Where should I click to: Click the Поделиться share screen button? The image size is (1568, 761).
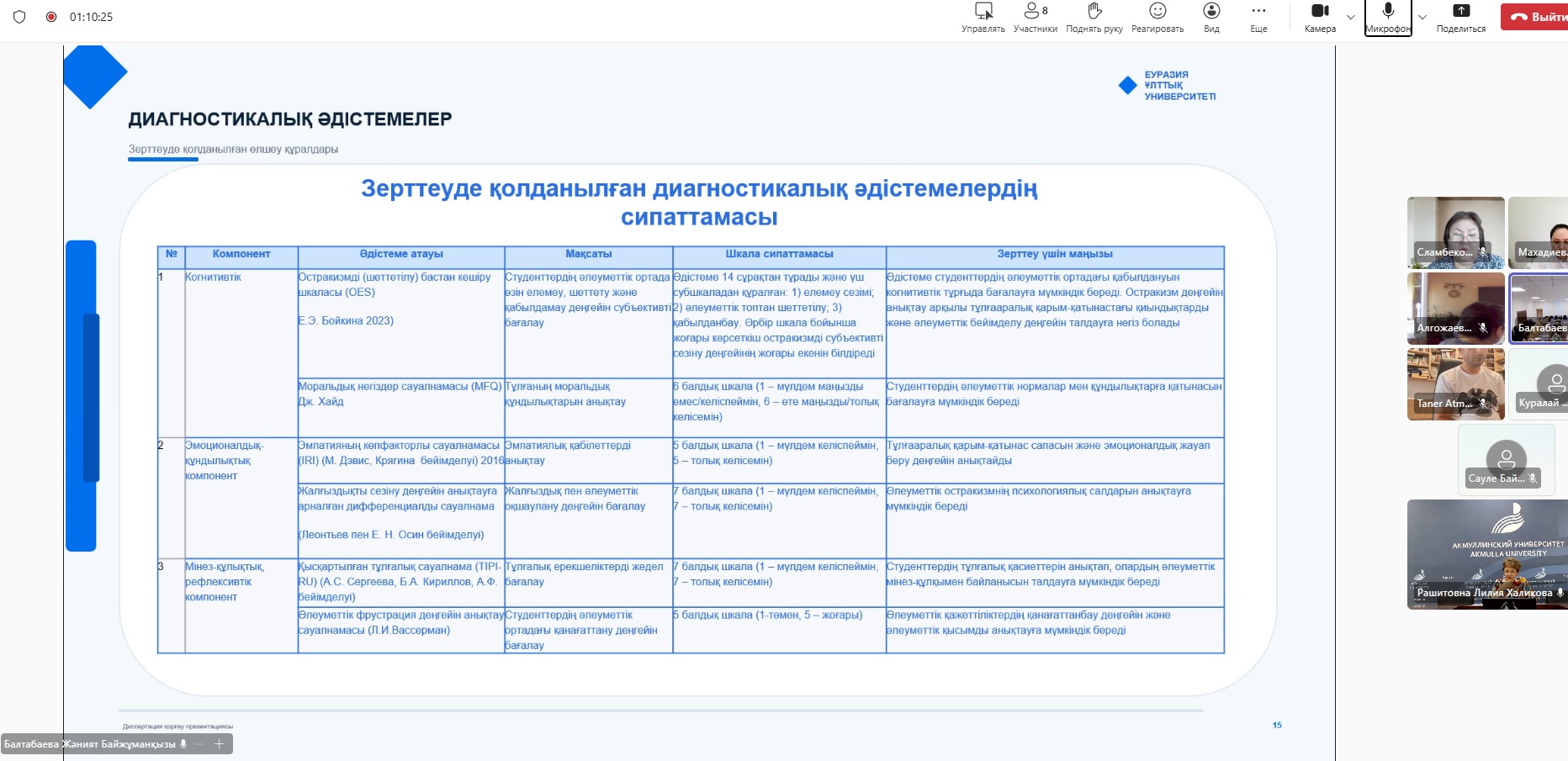(1461, 18)
